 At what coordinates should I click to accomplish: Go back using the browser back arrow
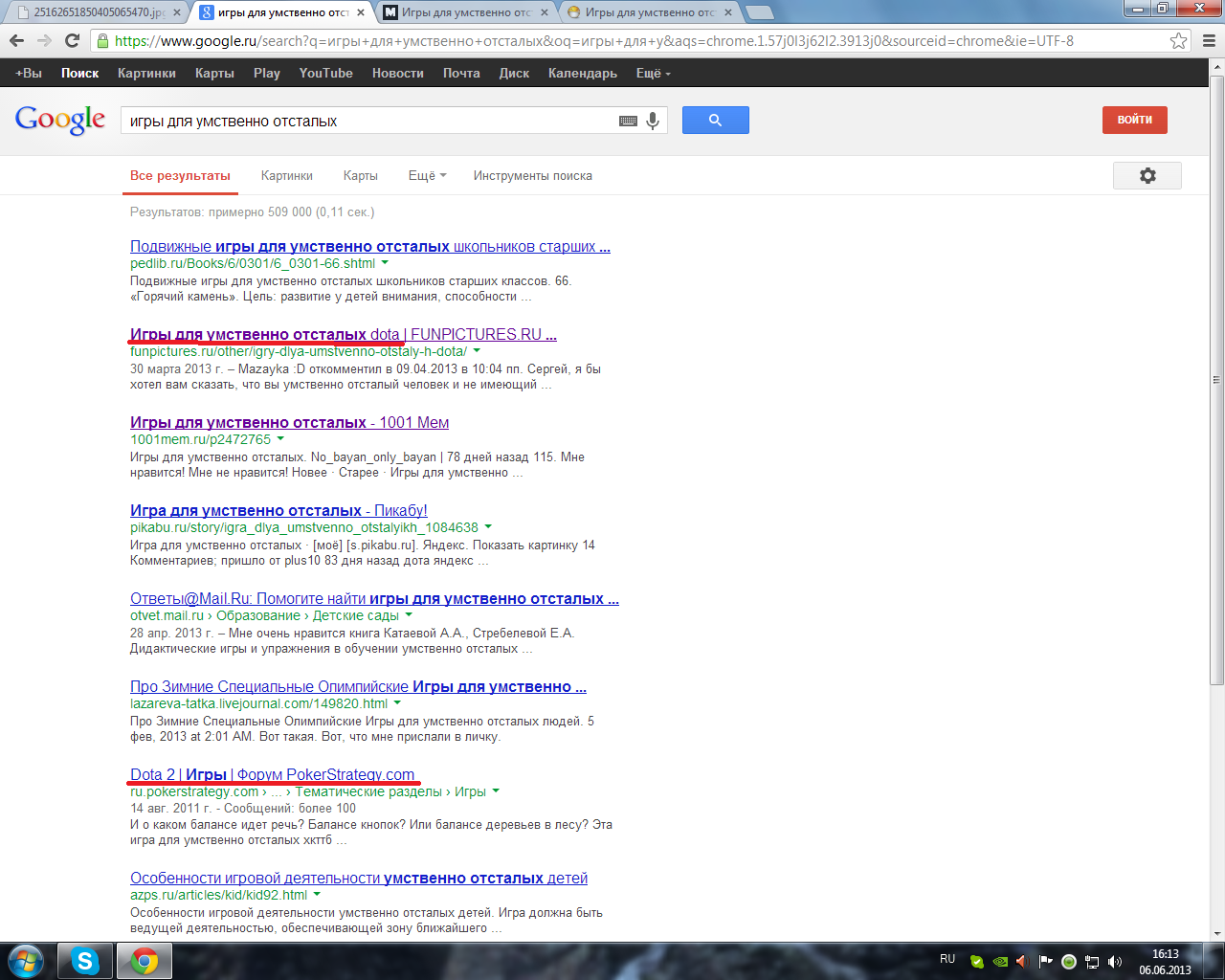(16, 40)
